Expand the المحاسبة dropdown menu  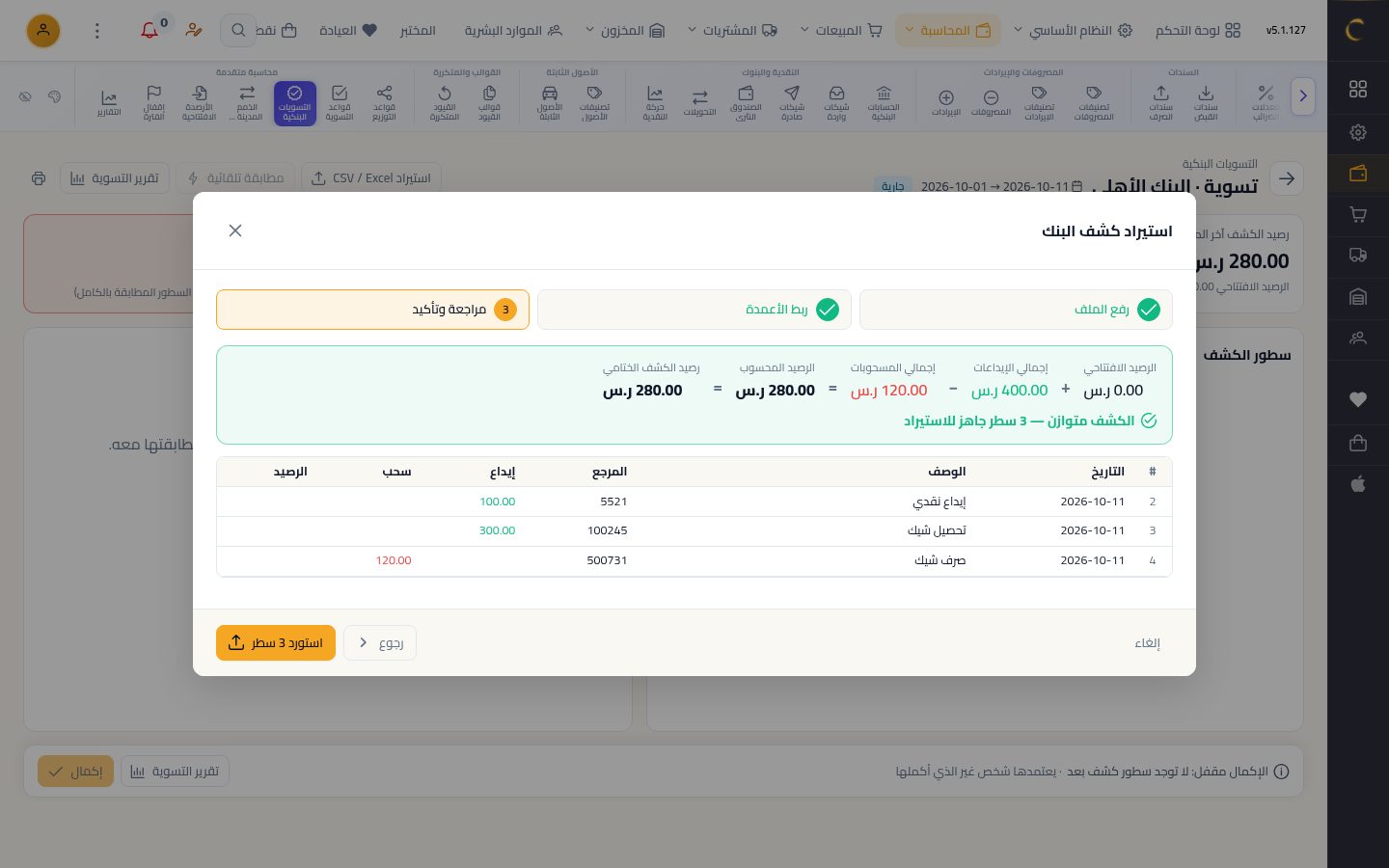(x=948, y=31)
